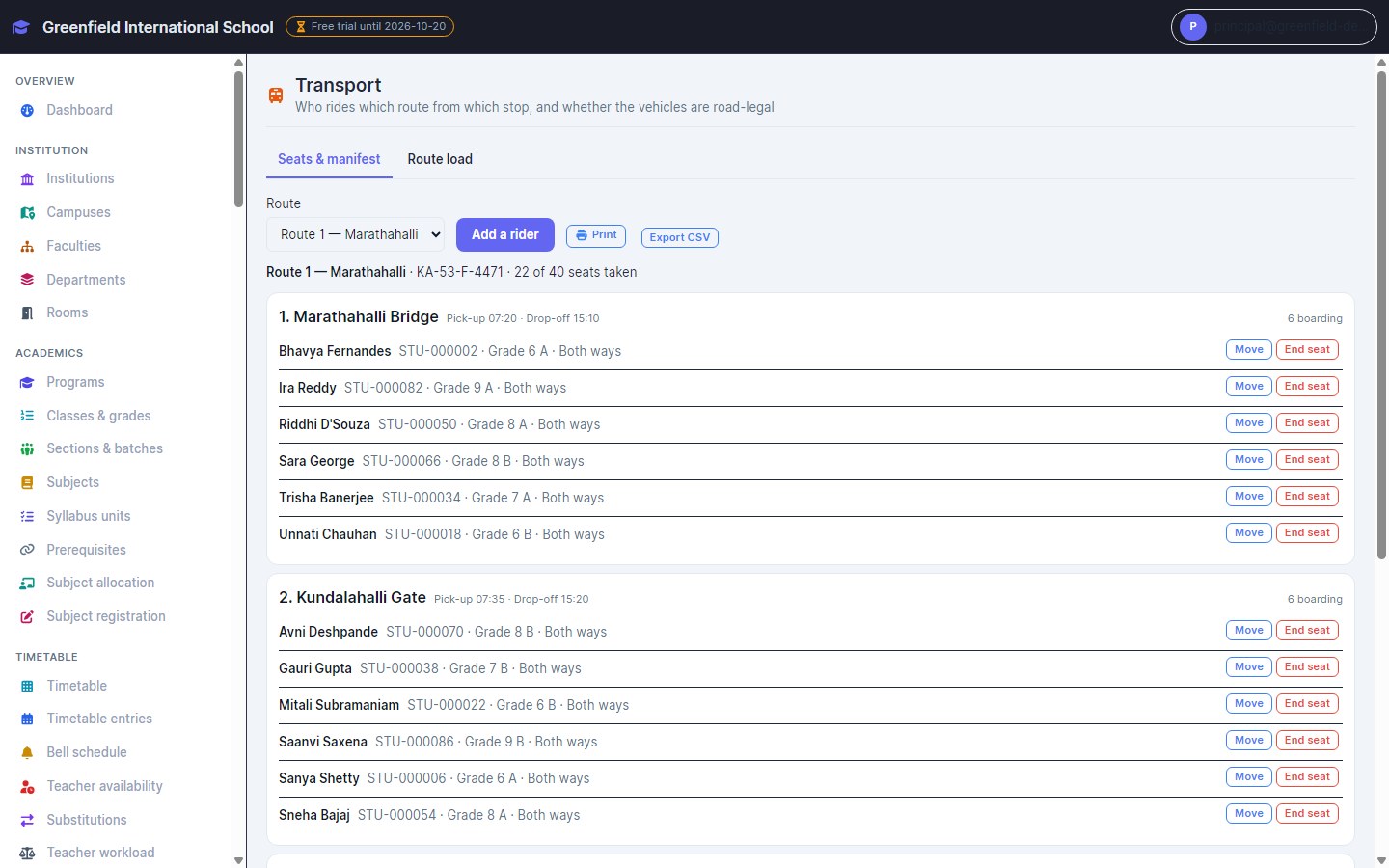
Task: Print the route manifest
Action: (x=596, y=235)
